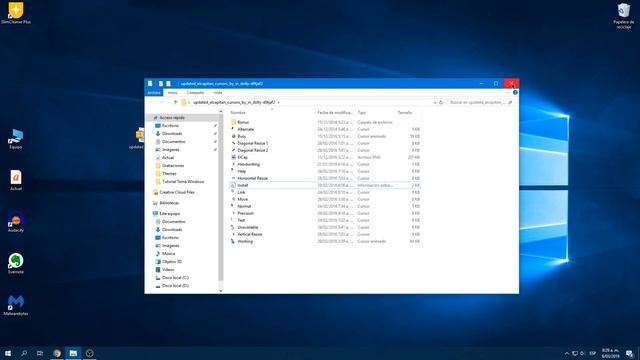This screenshot has height=360, width=640.
Task: Go up one folder level
Action: click(176, 102)
